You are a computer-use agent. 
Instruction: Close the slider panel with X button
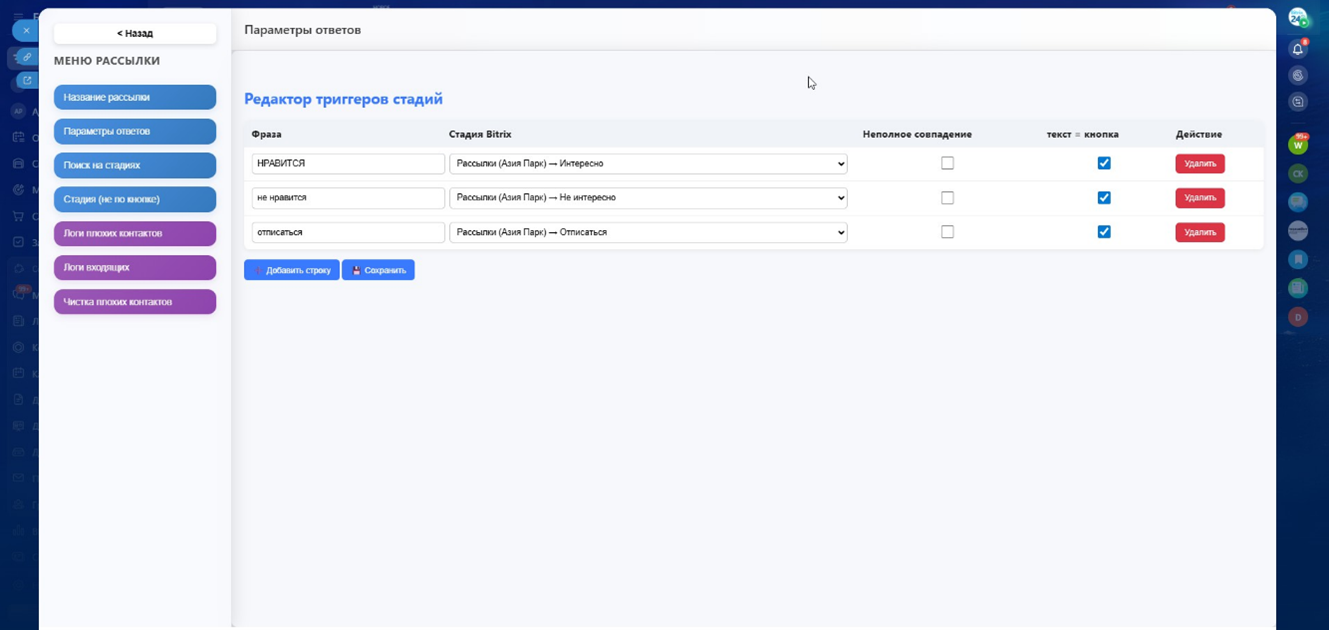tap(26, 30)
